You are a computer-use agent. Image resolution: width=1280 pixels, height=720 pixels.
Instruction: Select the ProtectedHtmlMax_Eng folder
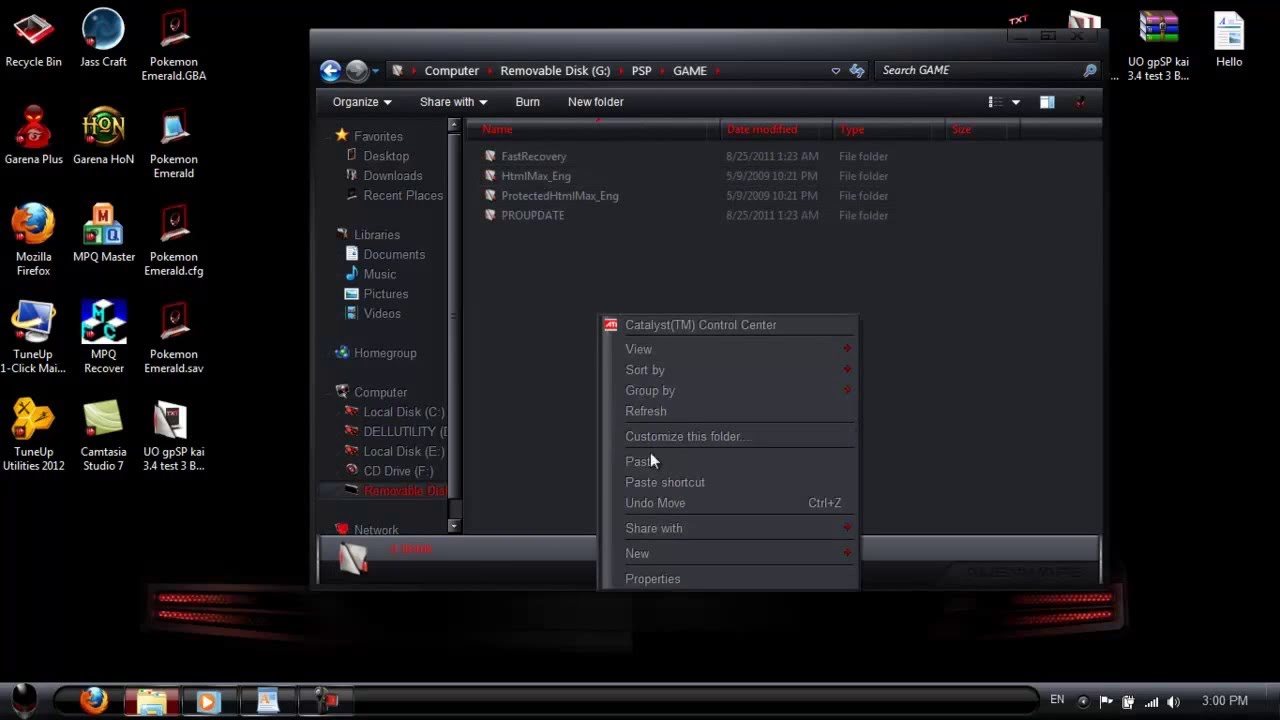559,196
